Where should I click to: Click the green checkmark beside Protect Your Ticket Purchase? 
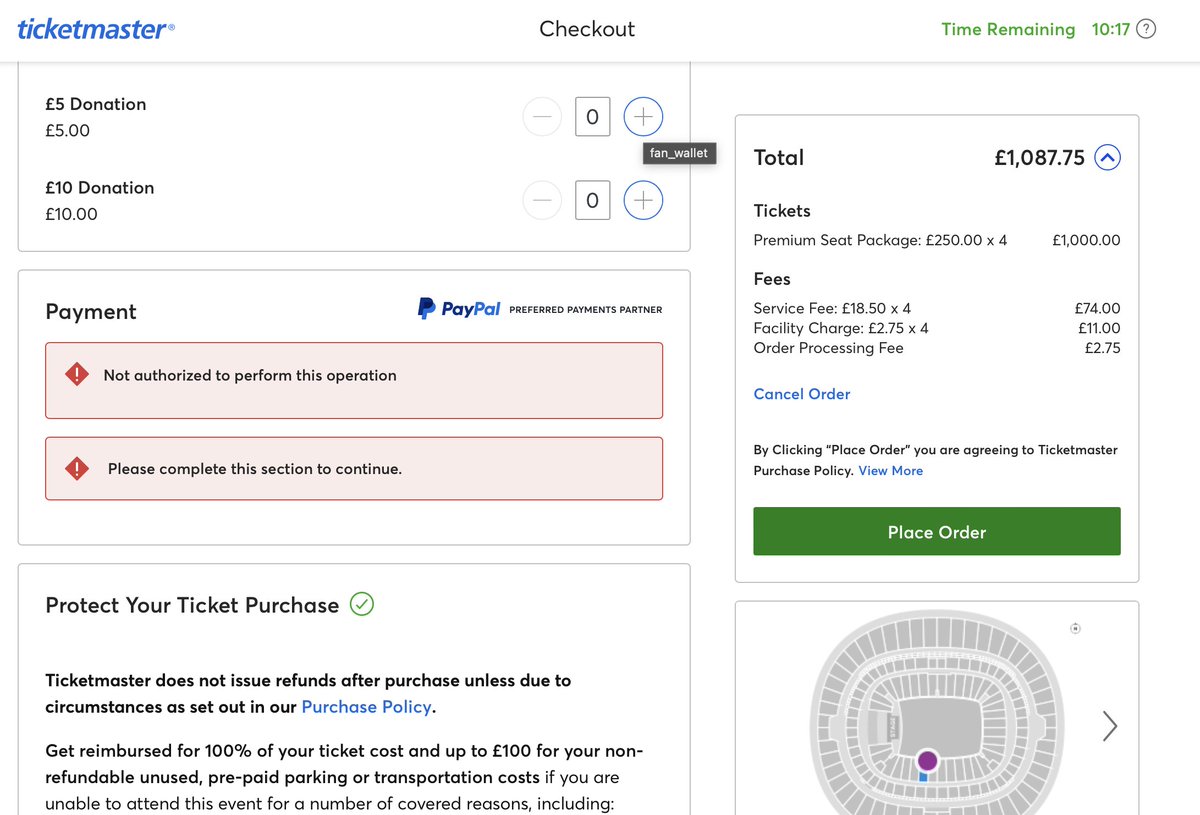click(x=362, y=604)
